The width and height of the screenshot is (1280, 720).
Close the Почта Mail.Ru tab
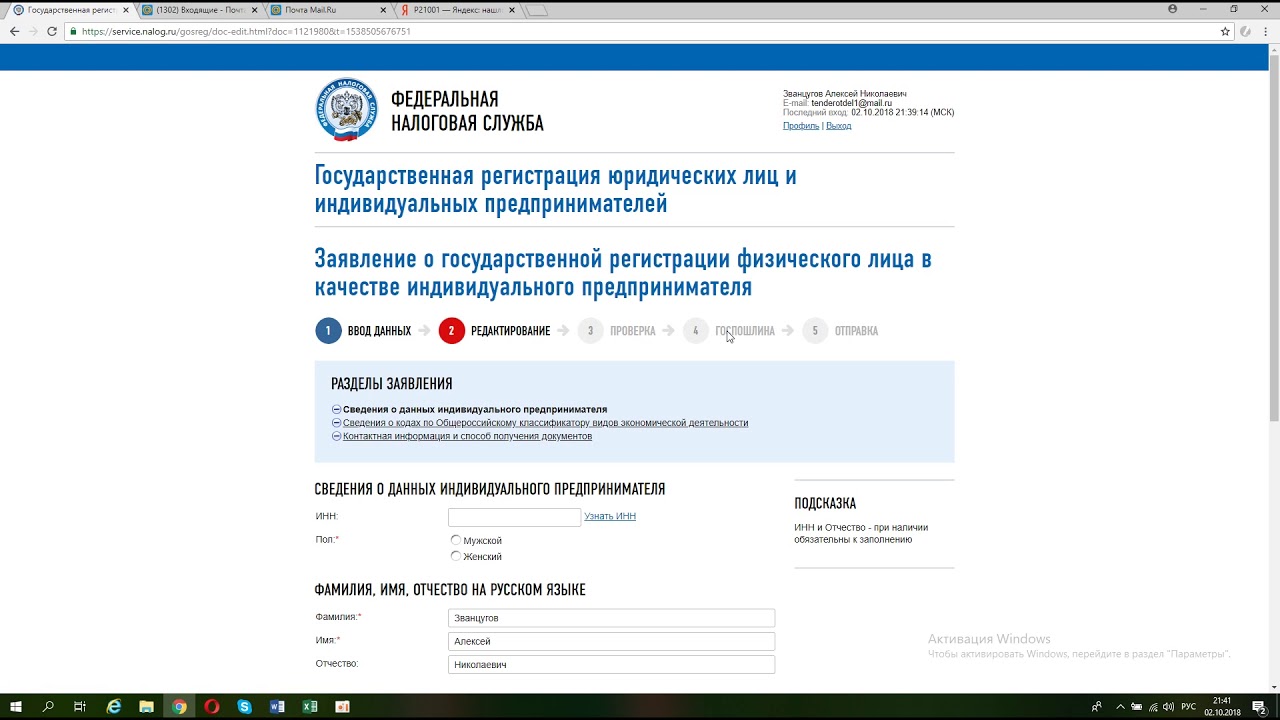point(385,10)
